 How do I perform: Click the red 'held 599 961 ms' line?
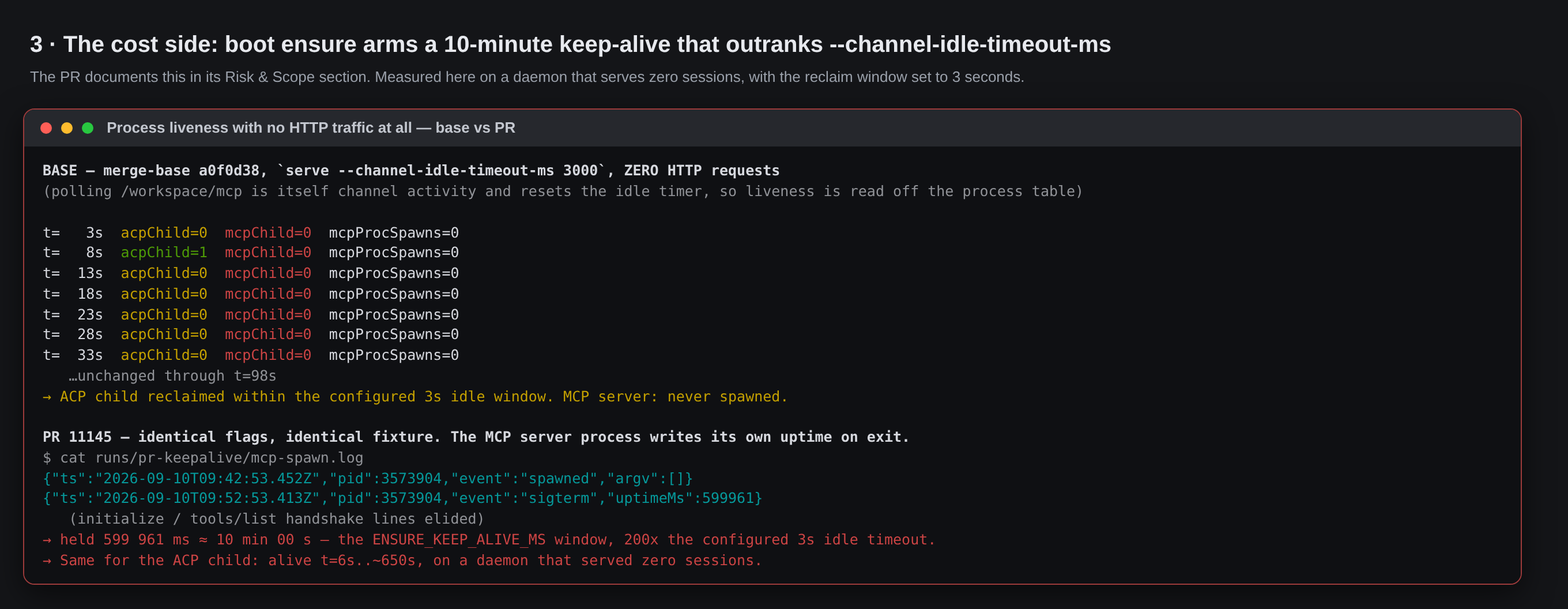[x=489, y=540]
